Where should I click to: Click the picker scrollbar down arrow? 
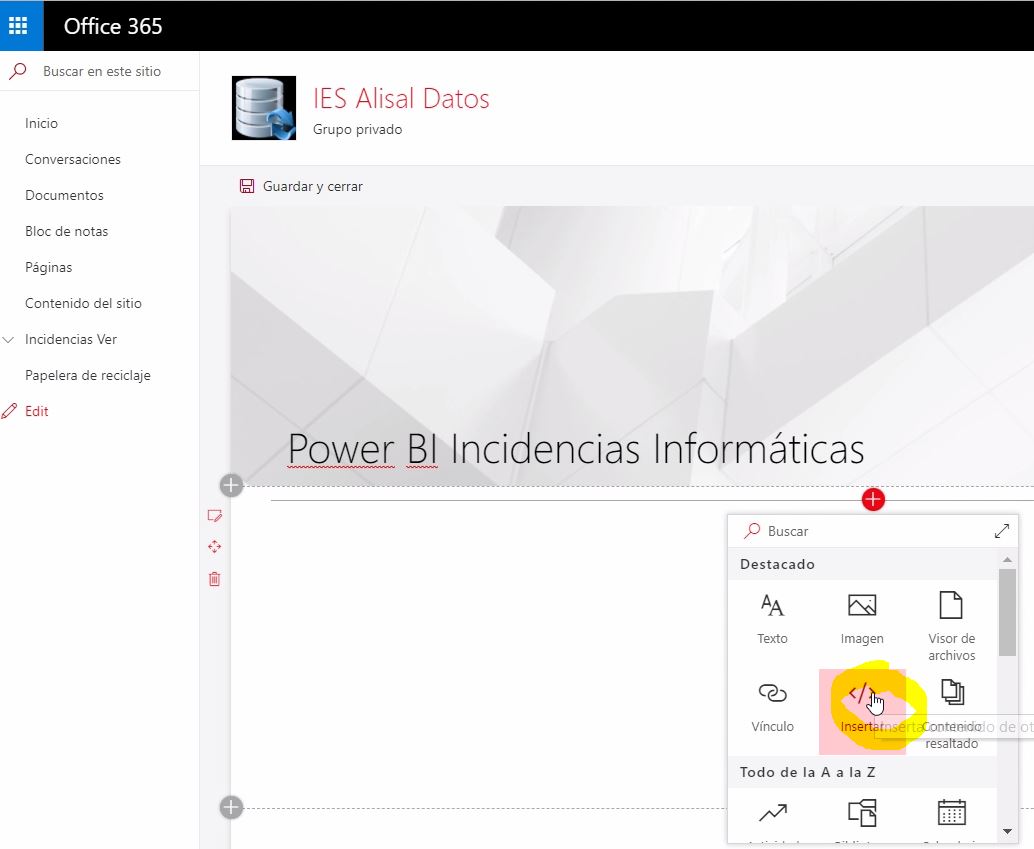1007,831
